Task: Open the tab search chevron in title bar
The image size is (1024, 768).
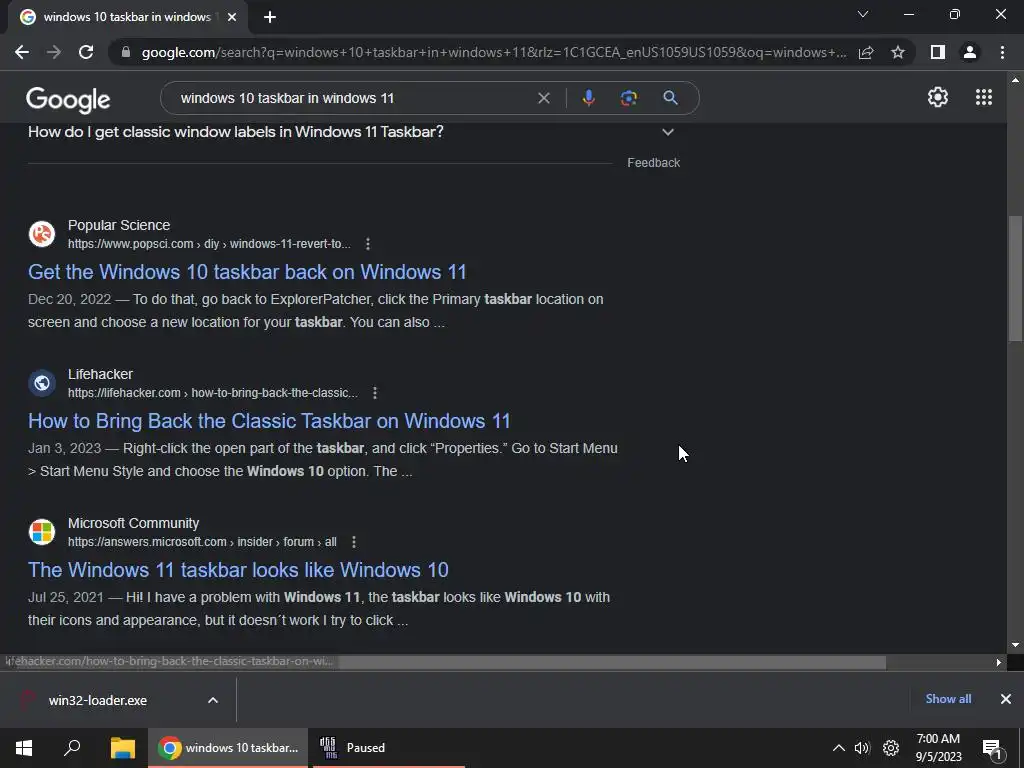Action: tap(863, 14)
